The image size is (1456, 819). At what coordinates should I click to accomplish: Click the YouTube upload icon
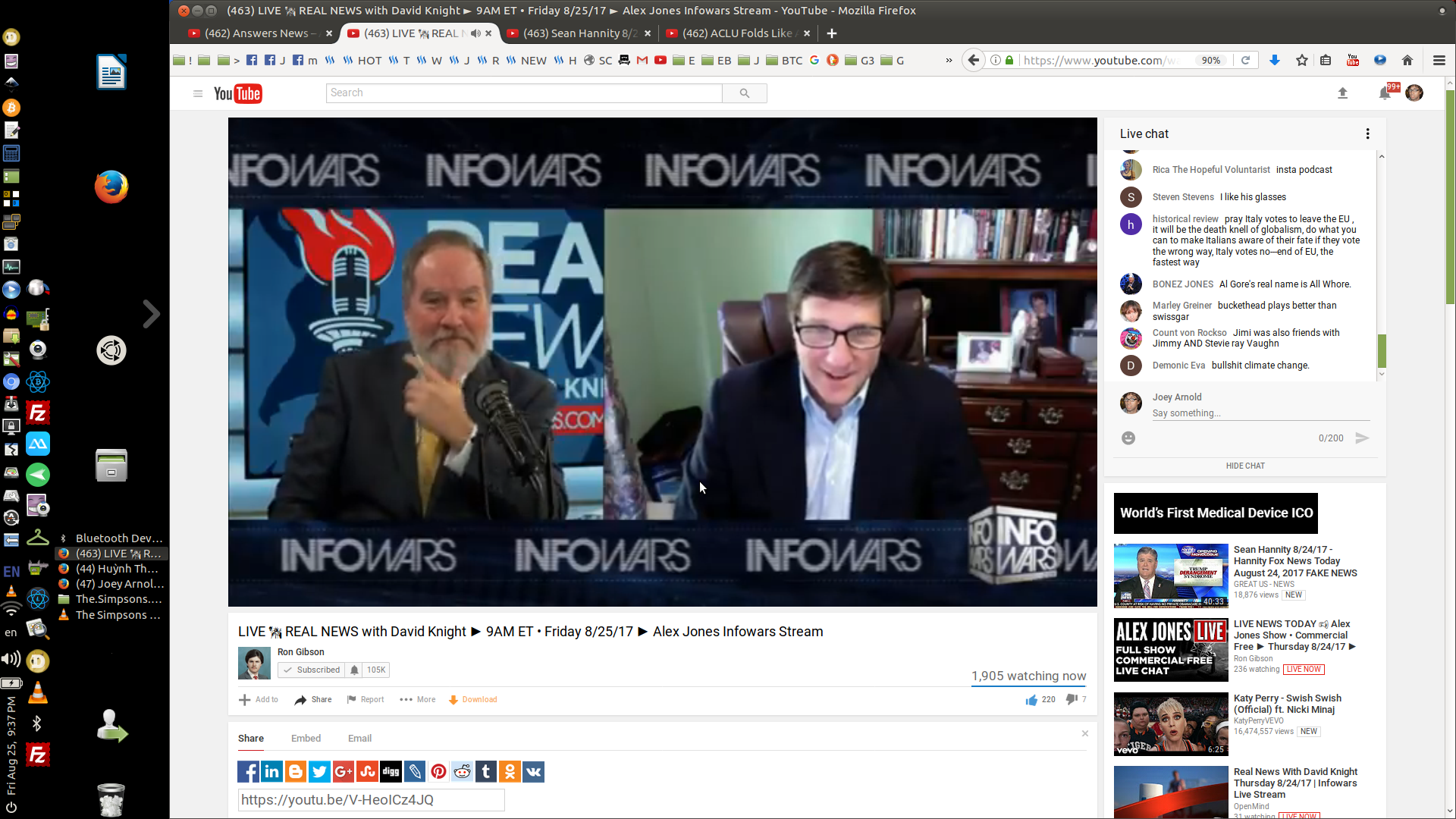(x=1342, y=93)
